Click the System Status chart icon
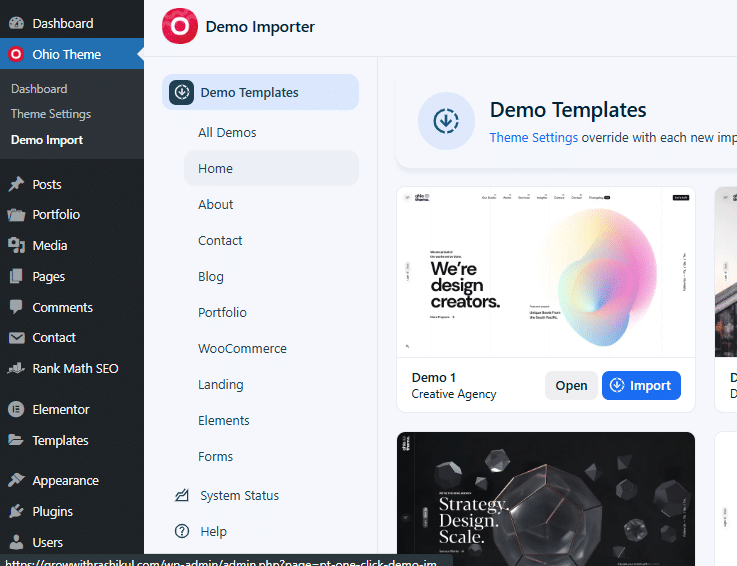The width and height of the screenshot is (737, 566). [x=182, y=496]
